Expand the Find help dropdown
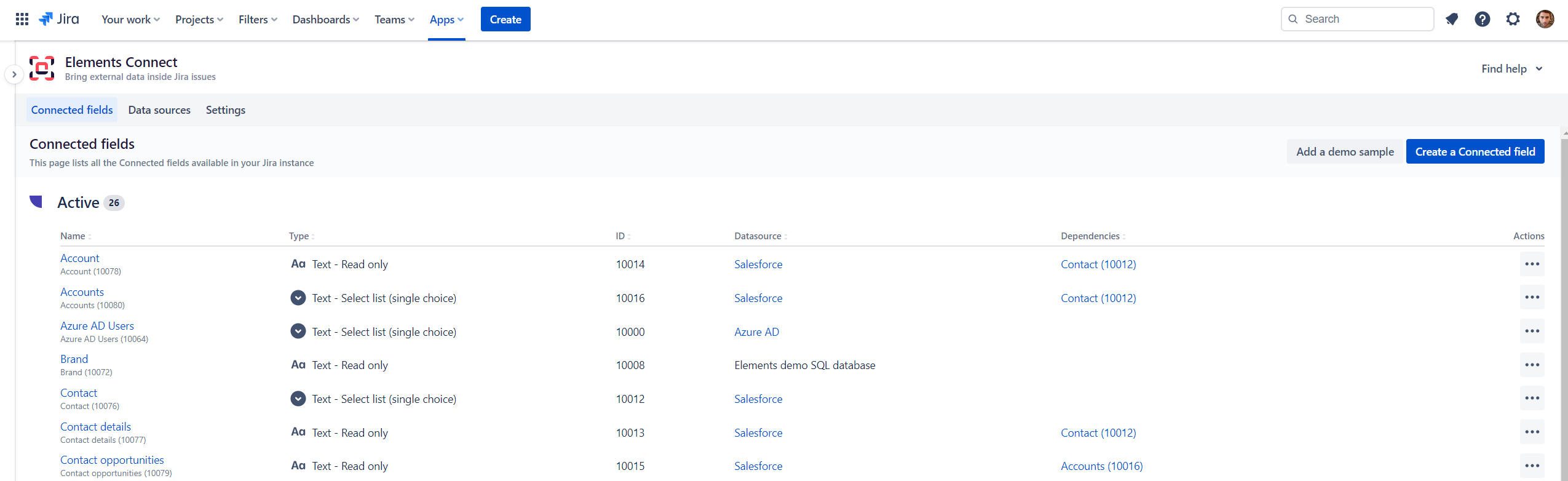1568x481 pixels. point(1511,69)
